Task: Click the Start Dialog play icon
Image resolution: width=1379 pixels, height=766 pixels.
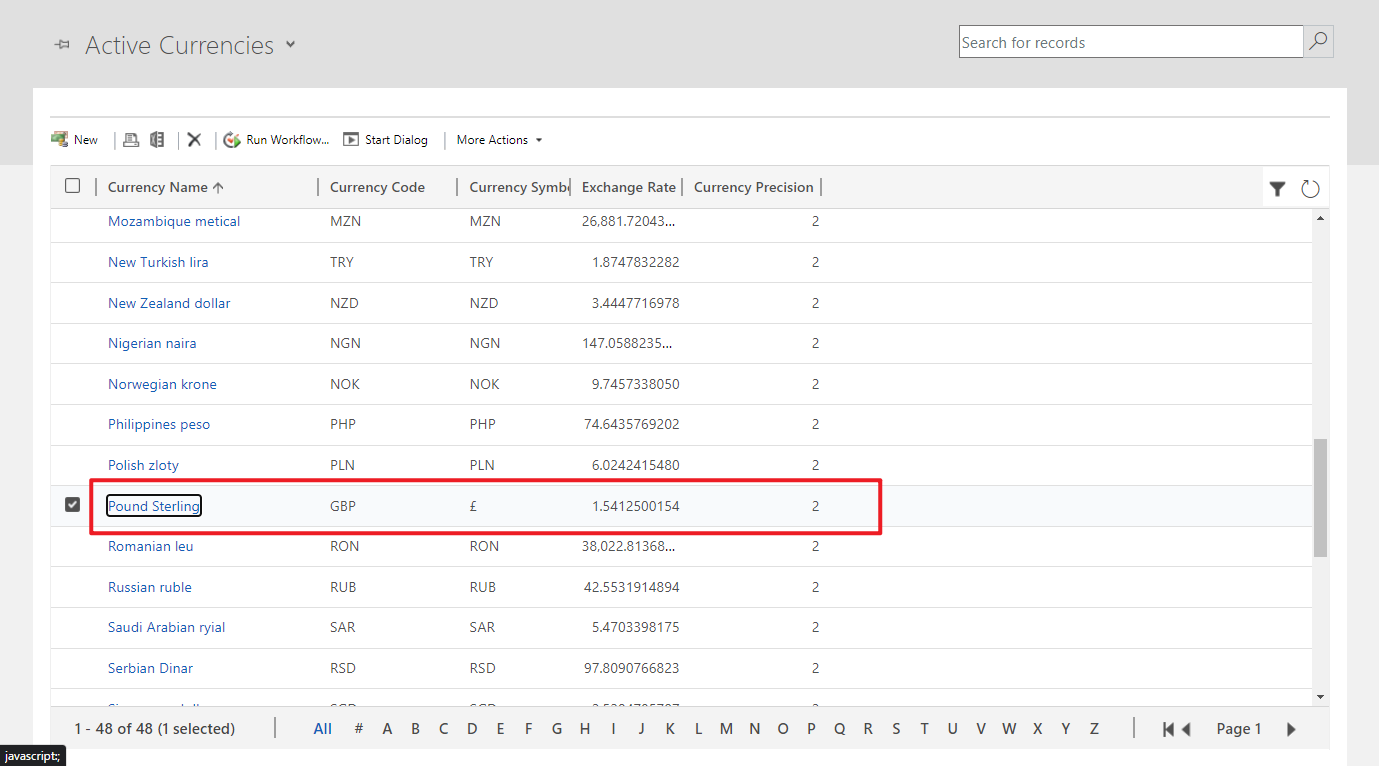Action: pyautogui.click(x=350, y=139)
